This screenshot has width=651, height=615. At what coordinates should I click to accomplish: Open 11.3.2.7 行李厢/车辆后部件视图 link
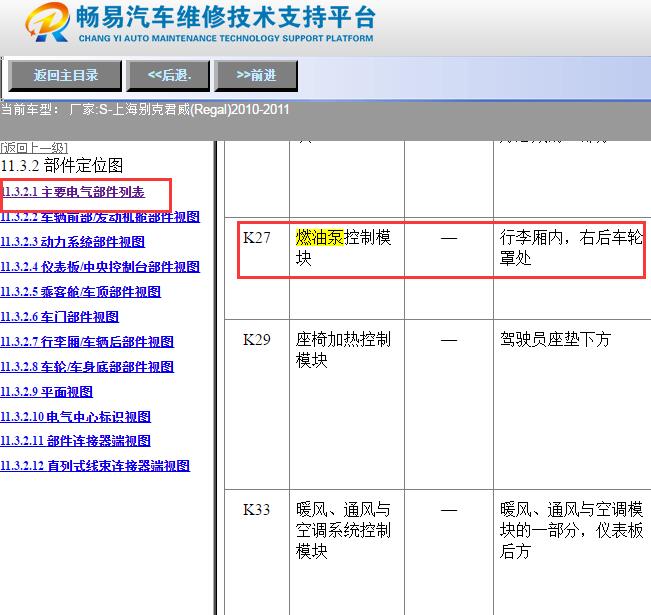click(x=87, y=342)
